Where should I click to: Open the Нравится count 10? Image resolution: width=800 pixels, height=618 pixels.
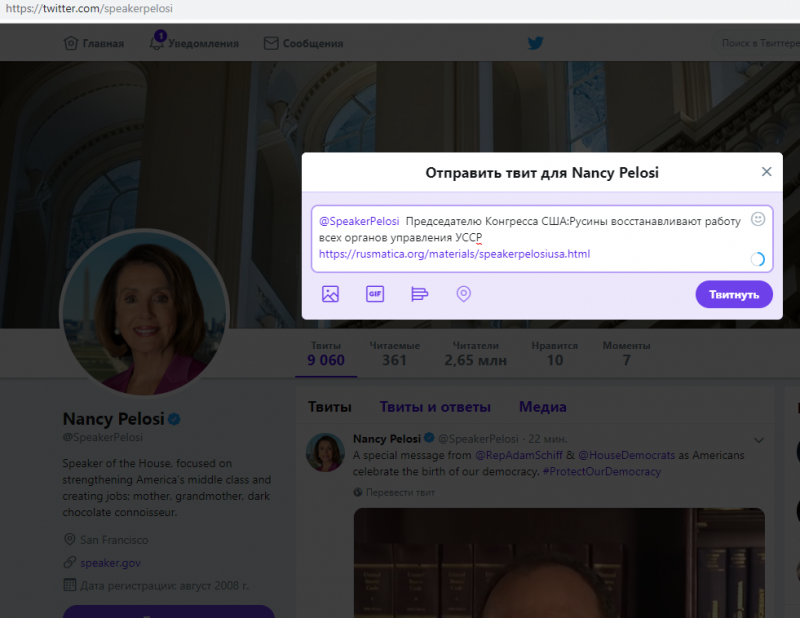coord(555,354)
